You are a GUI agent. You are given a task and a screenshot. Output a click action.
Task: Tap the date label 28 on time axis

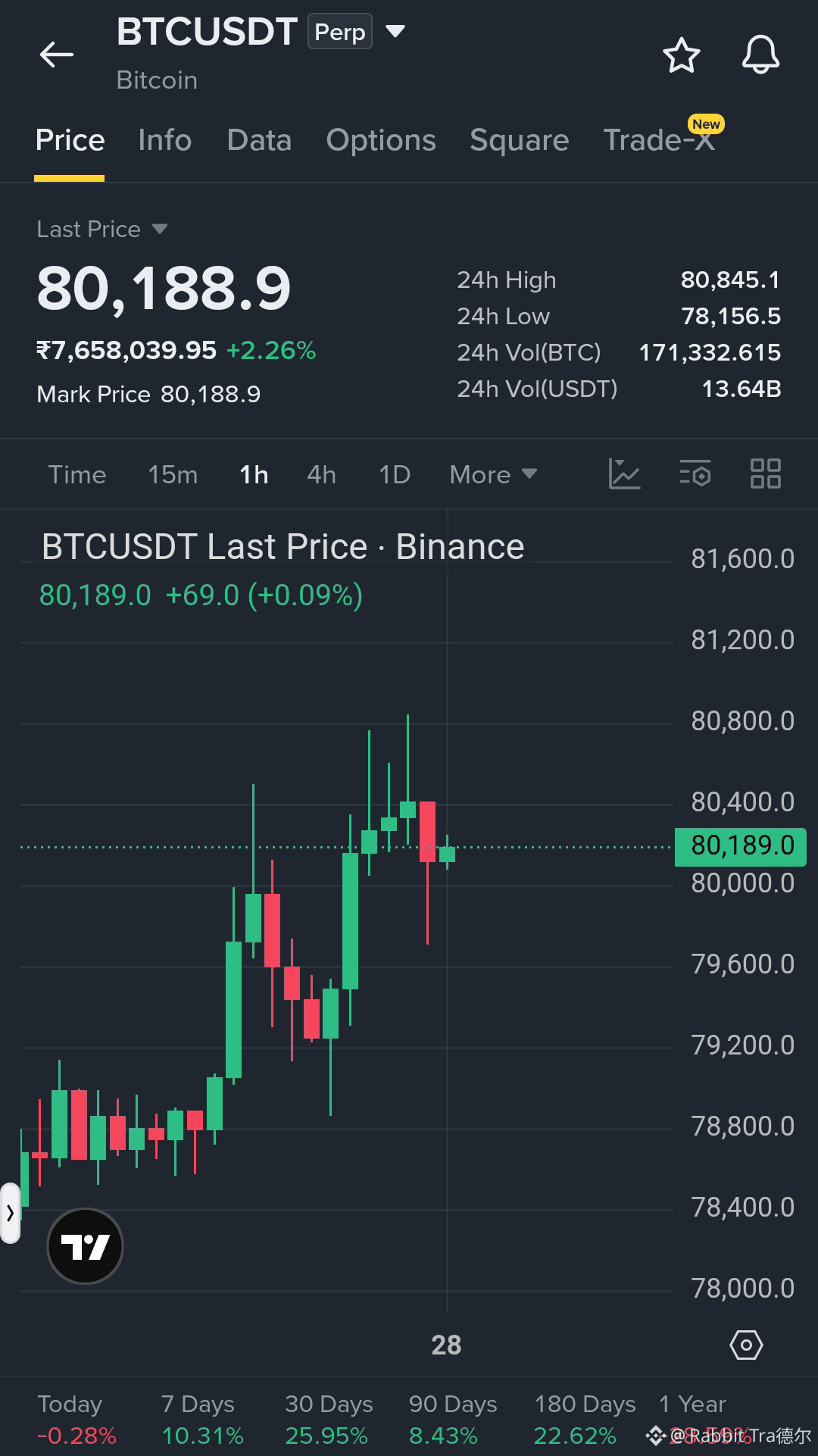(446, 1345)
